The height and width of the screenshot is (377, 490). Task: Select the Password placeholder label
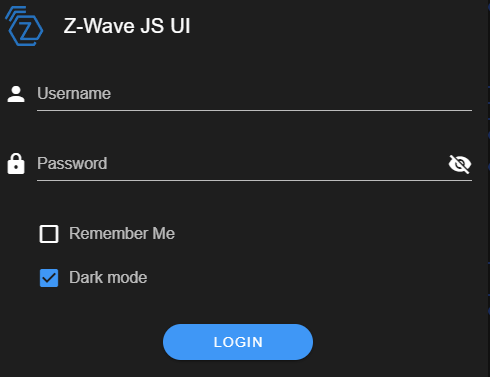click(72, 163)
